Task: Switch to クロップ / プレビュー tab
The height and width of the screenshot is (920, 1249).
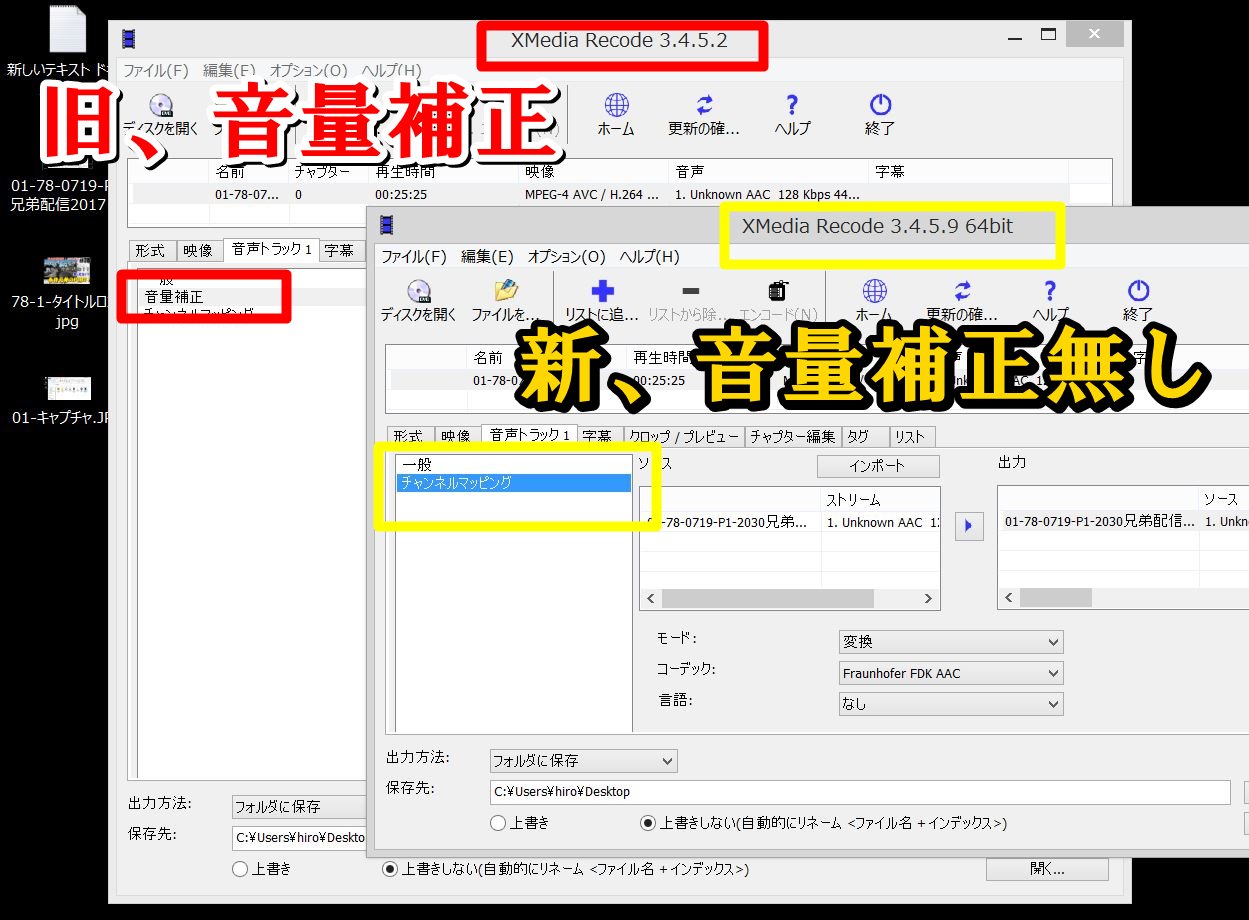Action: 685,437
